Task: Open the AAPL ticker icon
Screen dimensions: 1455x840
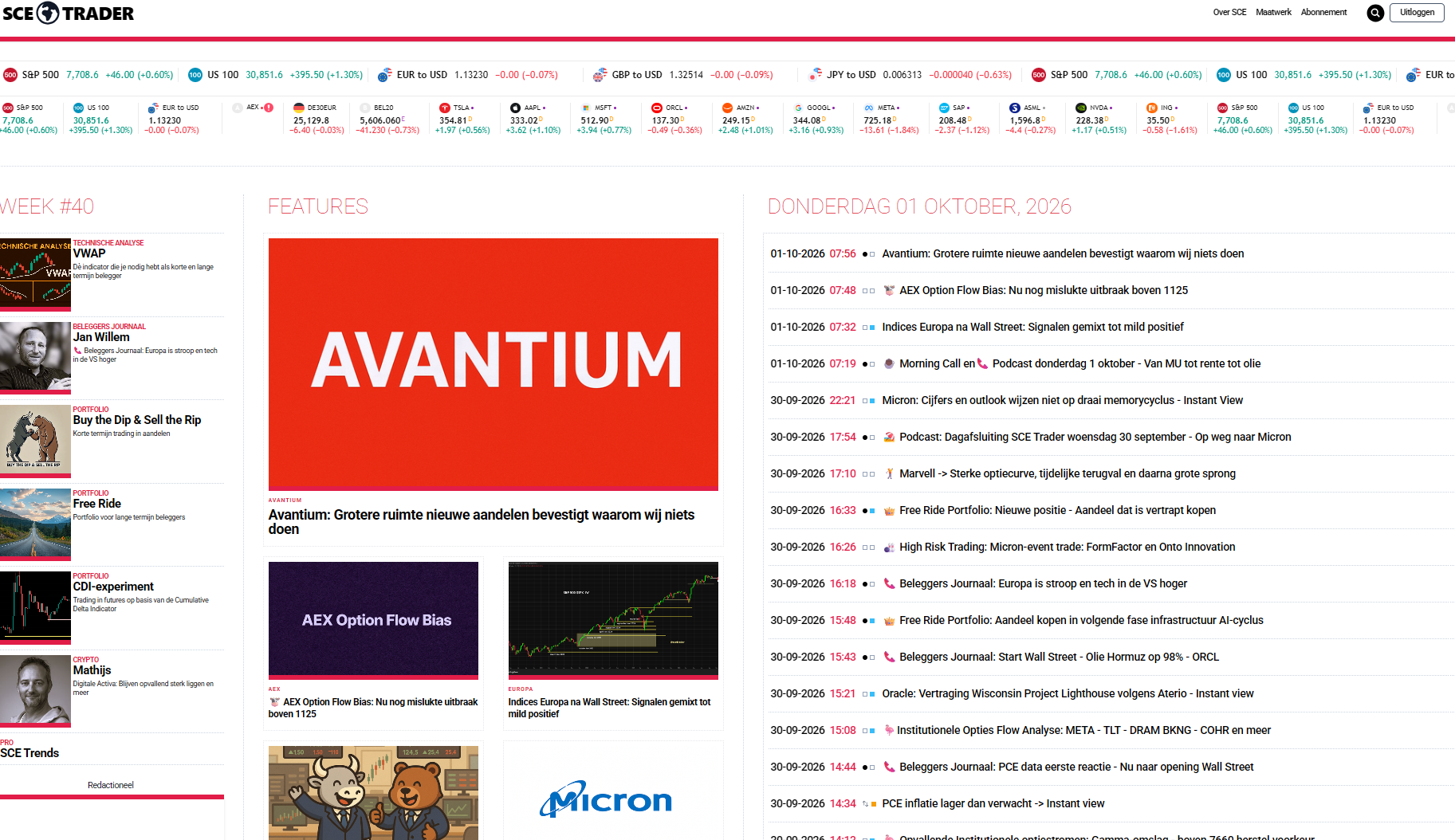Action: click(515, 108)
